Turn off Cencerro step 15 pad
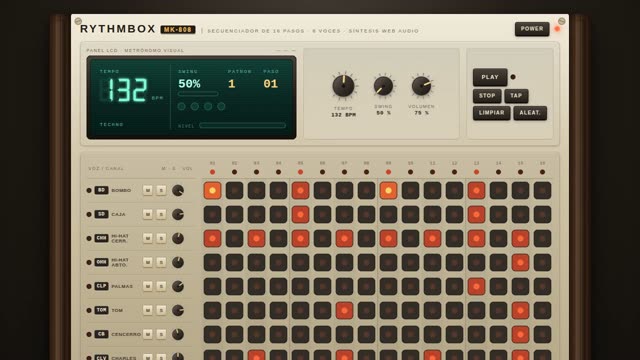The width and height of the screenshot is (640, 360). click(x=520, y=335)
